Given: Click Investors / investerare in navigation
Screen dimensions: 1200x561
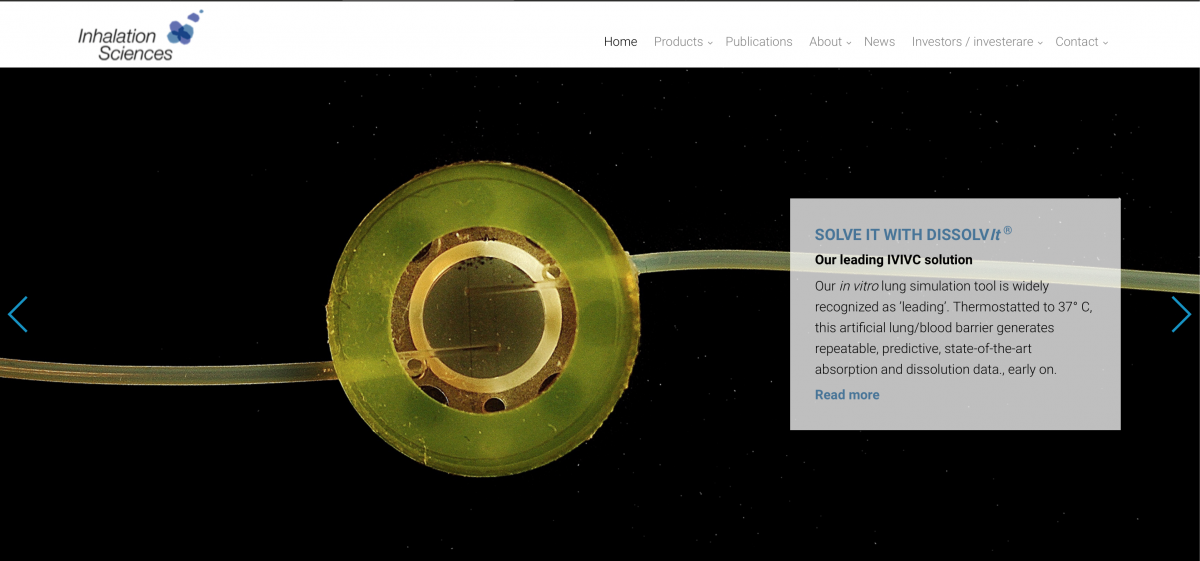Looking at the screenshot, I should (972, 42).
